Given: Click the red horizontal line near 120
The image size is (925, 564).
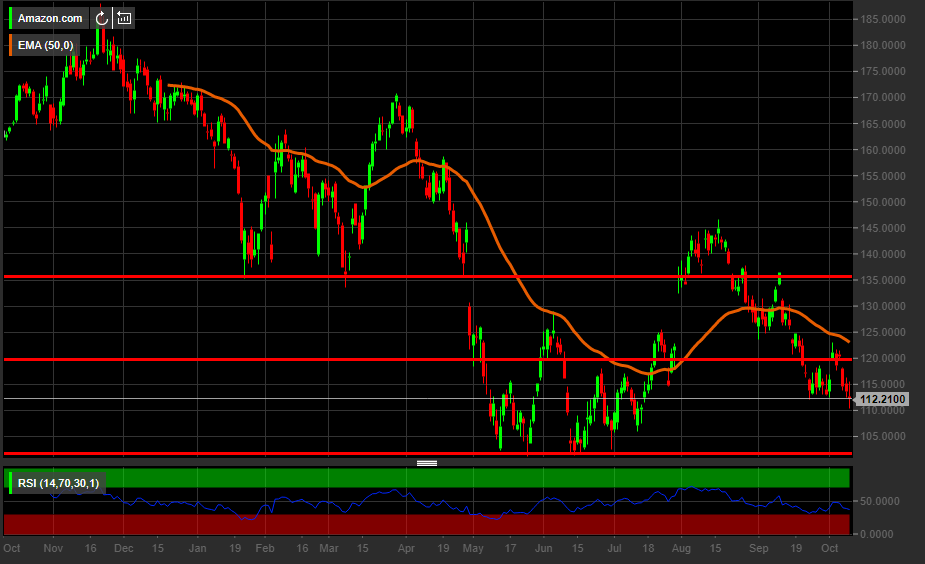Looking at the screenshot, I should coord(300,358).
